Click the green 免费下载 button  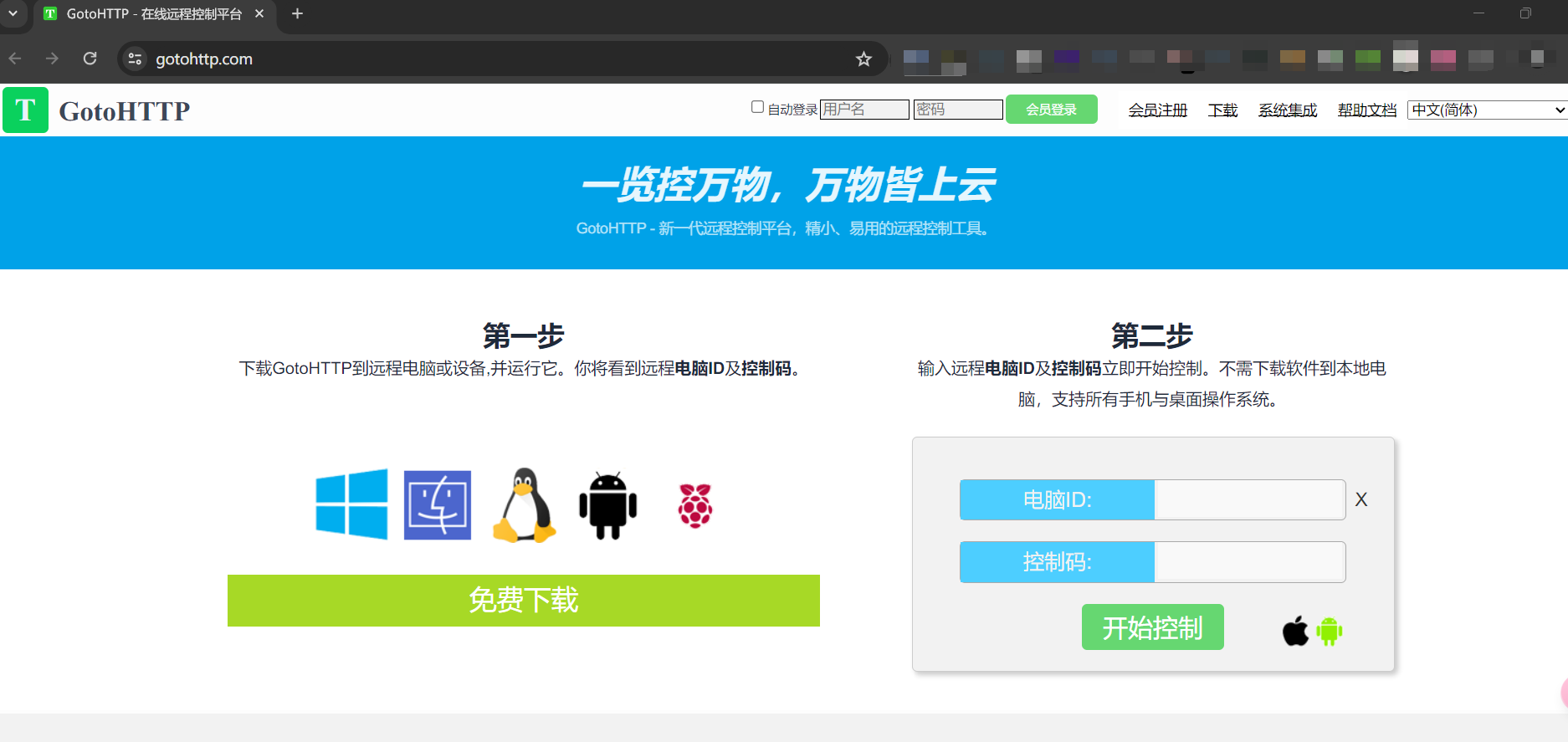click(x=524, y=601)
